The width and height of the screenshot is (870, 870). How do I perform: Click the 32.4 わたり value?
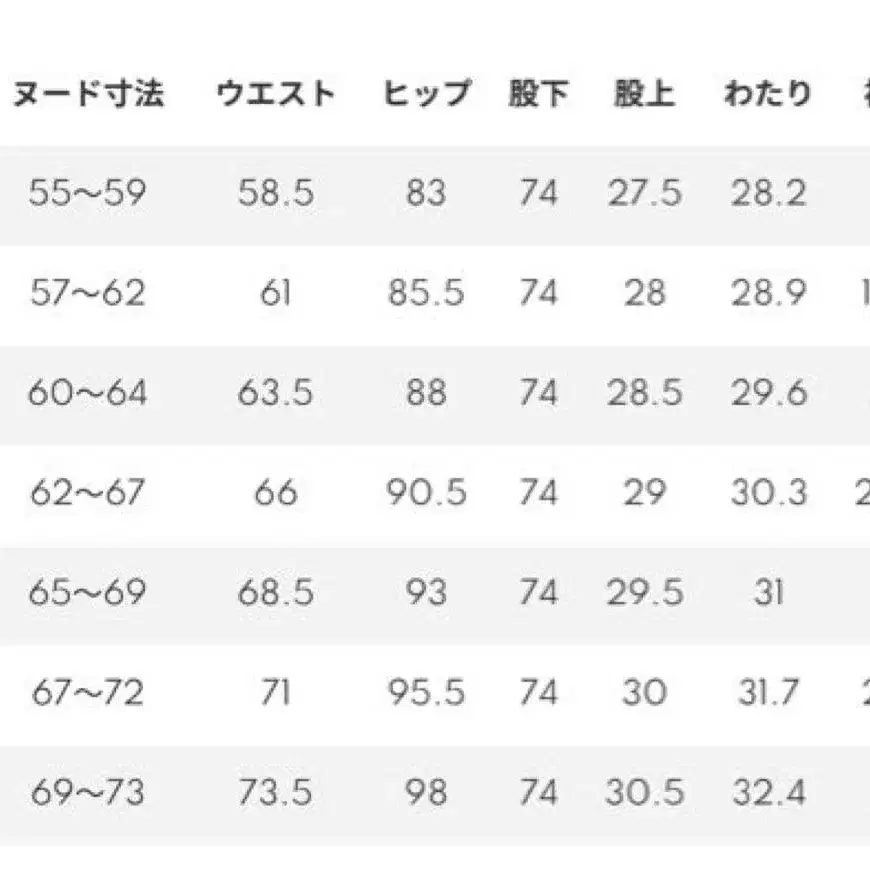(767, 793)
